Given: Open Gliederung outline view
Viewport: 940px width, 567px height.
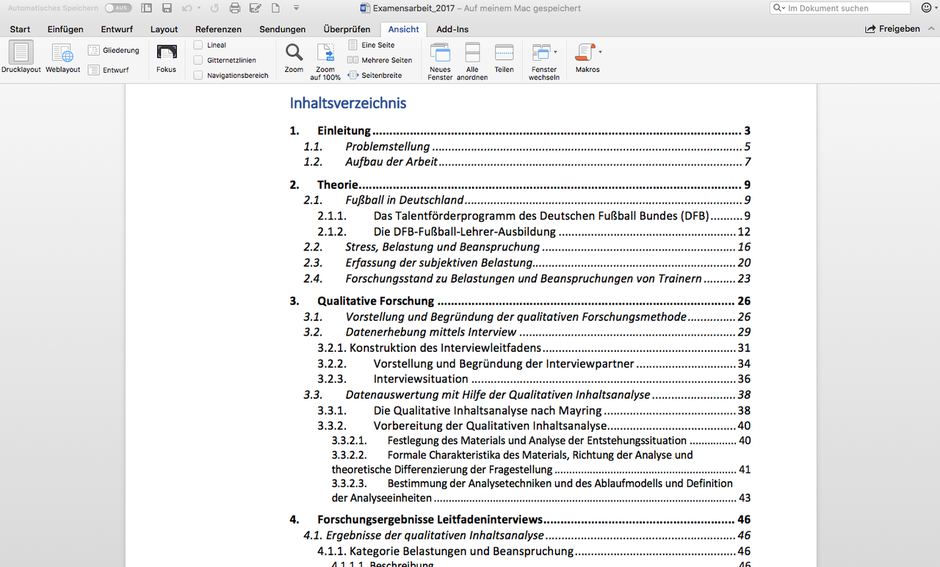Looking at the screenshot, I should (114, 50).
